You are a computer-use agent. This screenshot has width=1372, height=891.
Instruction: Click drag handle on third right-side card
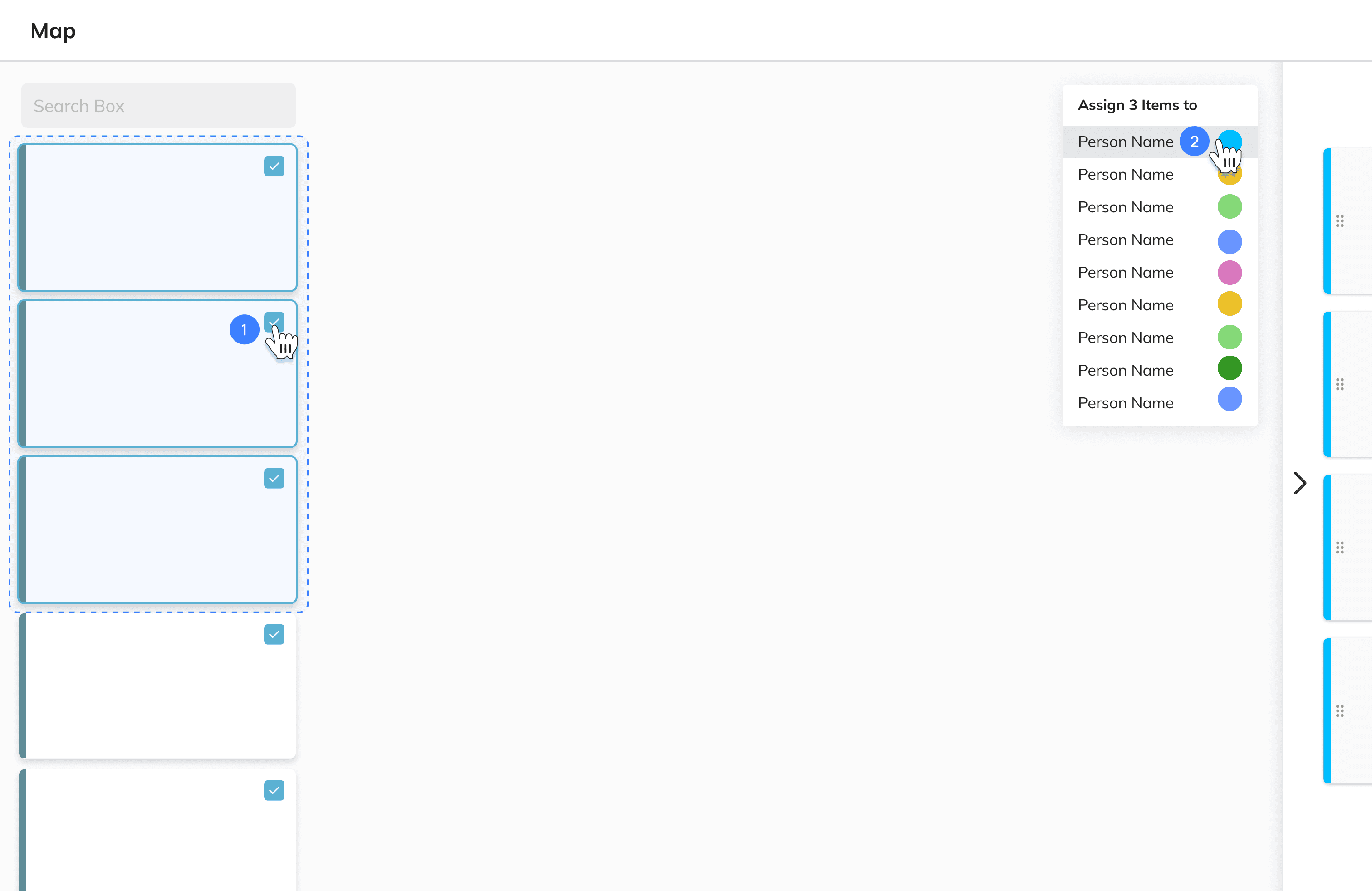1340,547
